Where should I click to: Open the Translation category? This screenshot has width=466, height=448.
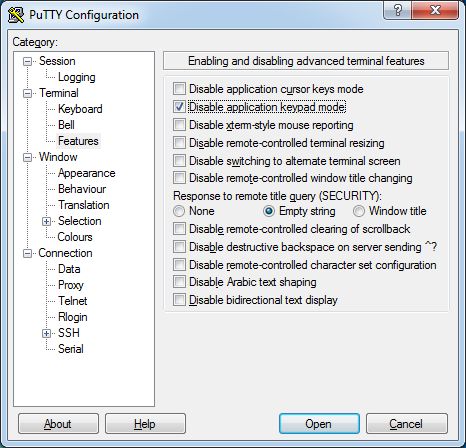point(84,205)
